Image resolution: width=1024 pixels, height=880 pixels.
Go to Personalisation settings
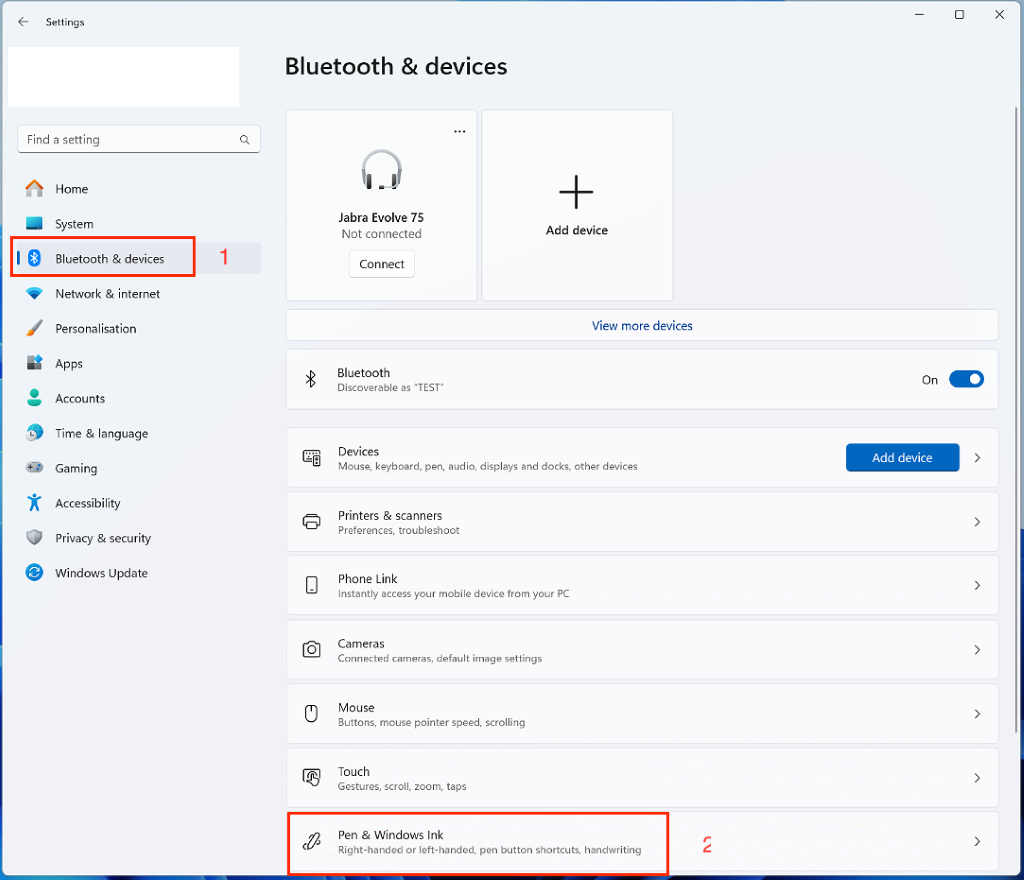click(95, 329)
